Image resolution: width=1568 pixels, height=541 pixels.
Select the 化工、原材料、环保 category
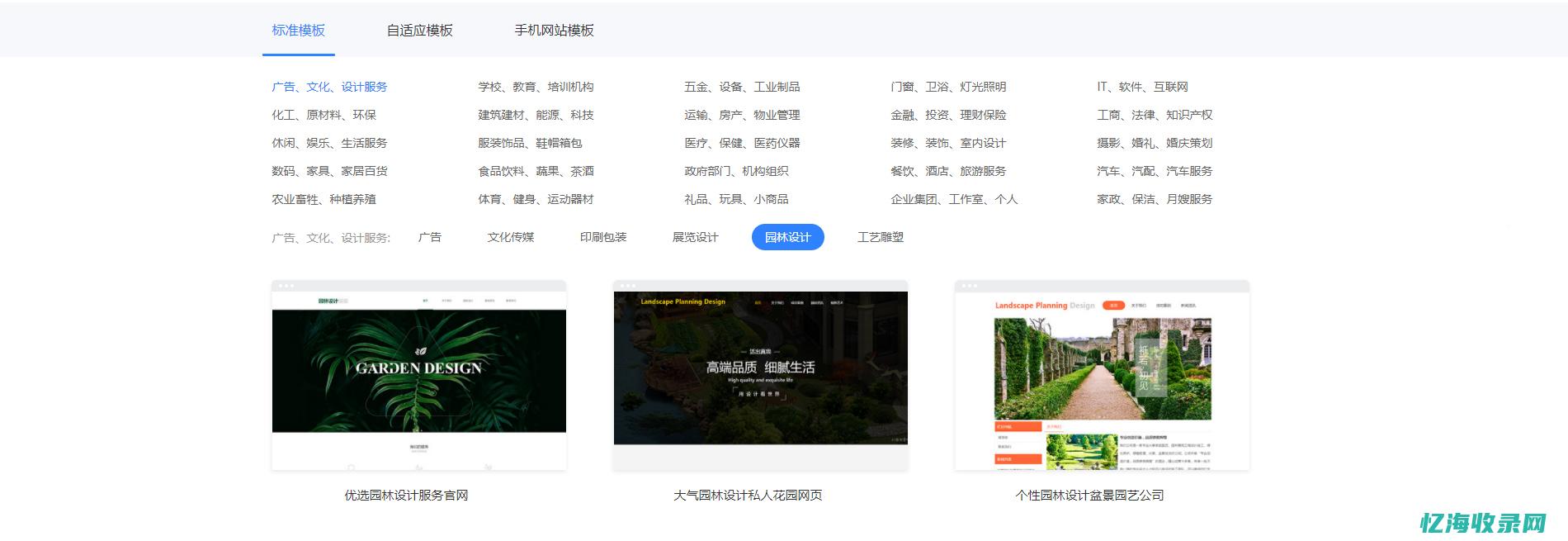(324, 115)
